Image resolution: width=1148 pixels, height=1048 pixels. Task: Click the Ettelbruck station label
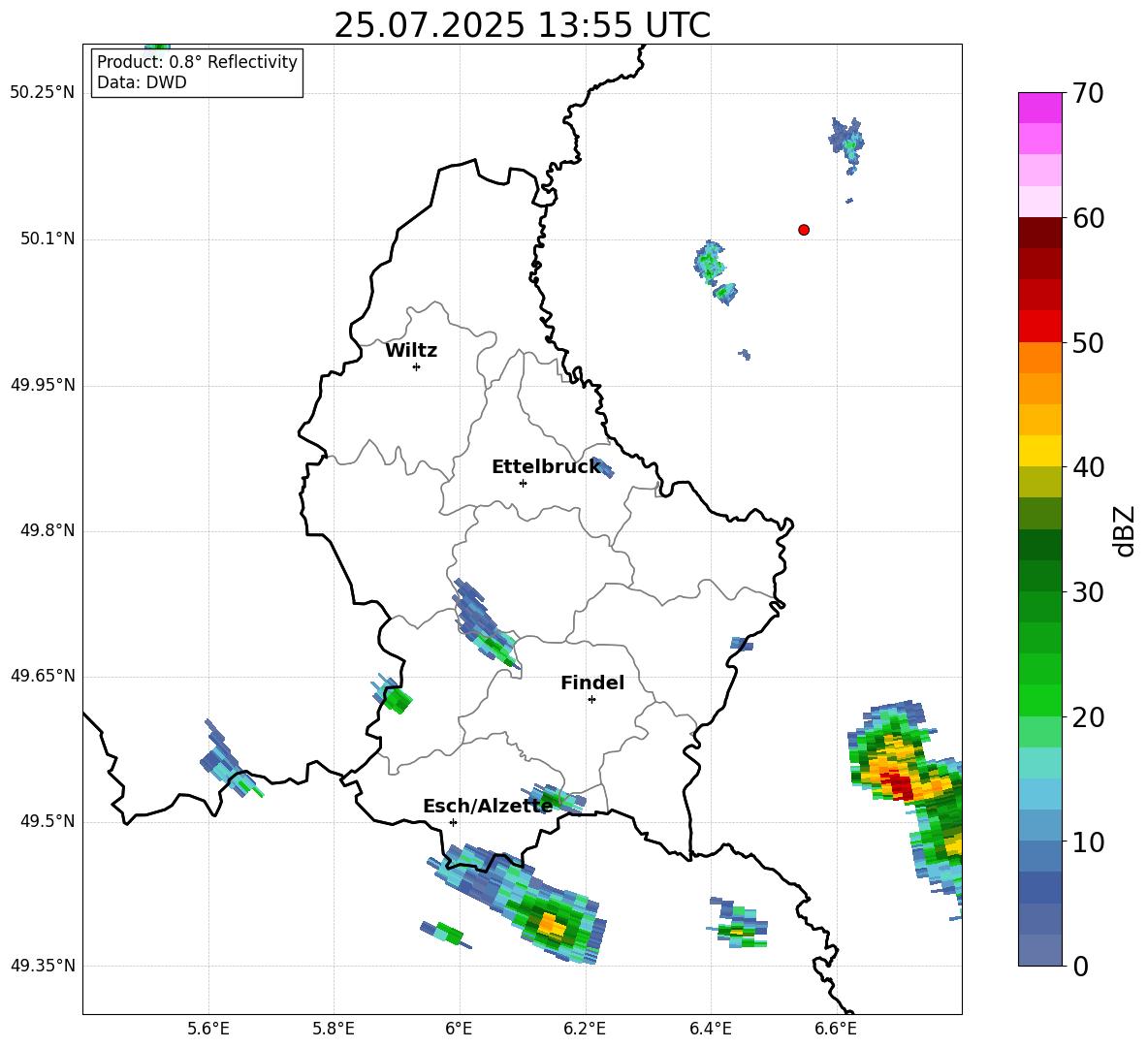(x=546, y=467)
